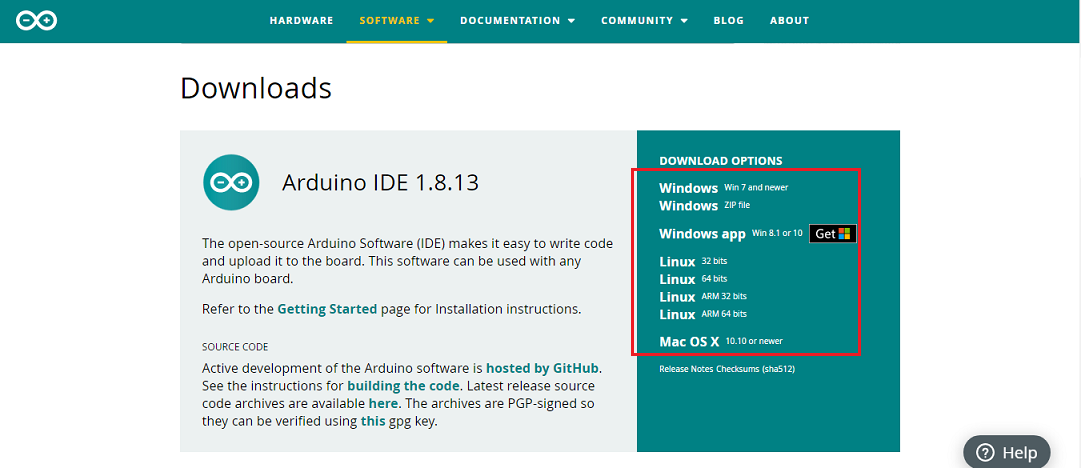Open the Hardware menu item

coord(301,21)
